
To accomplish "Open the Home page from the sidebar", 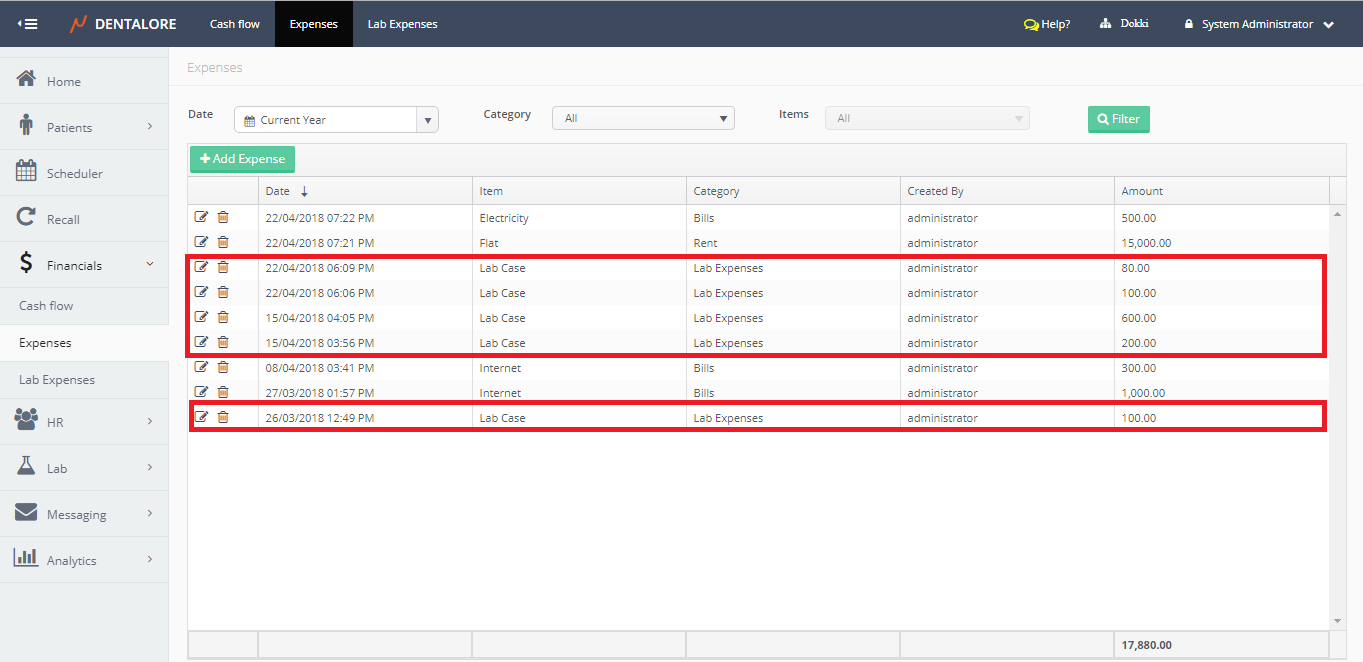I will (x=63, y=81).
